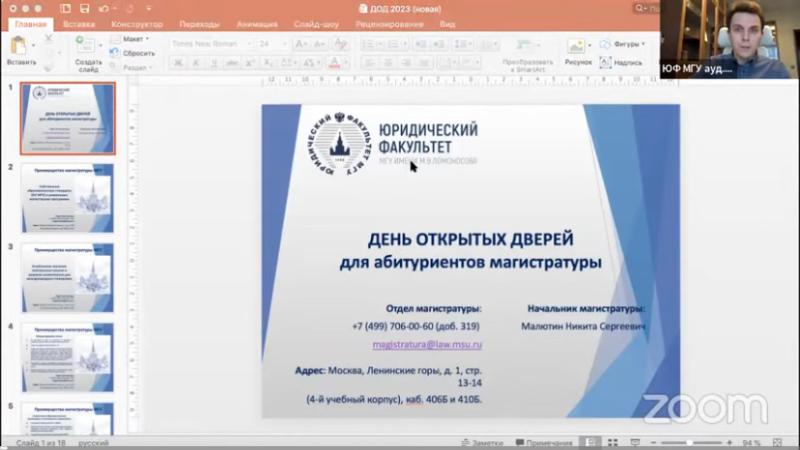
Task: Select slide 3 thumbnail
Action: pyautogui.click(x=68, y=278)
